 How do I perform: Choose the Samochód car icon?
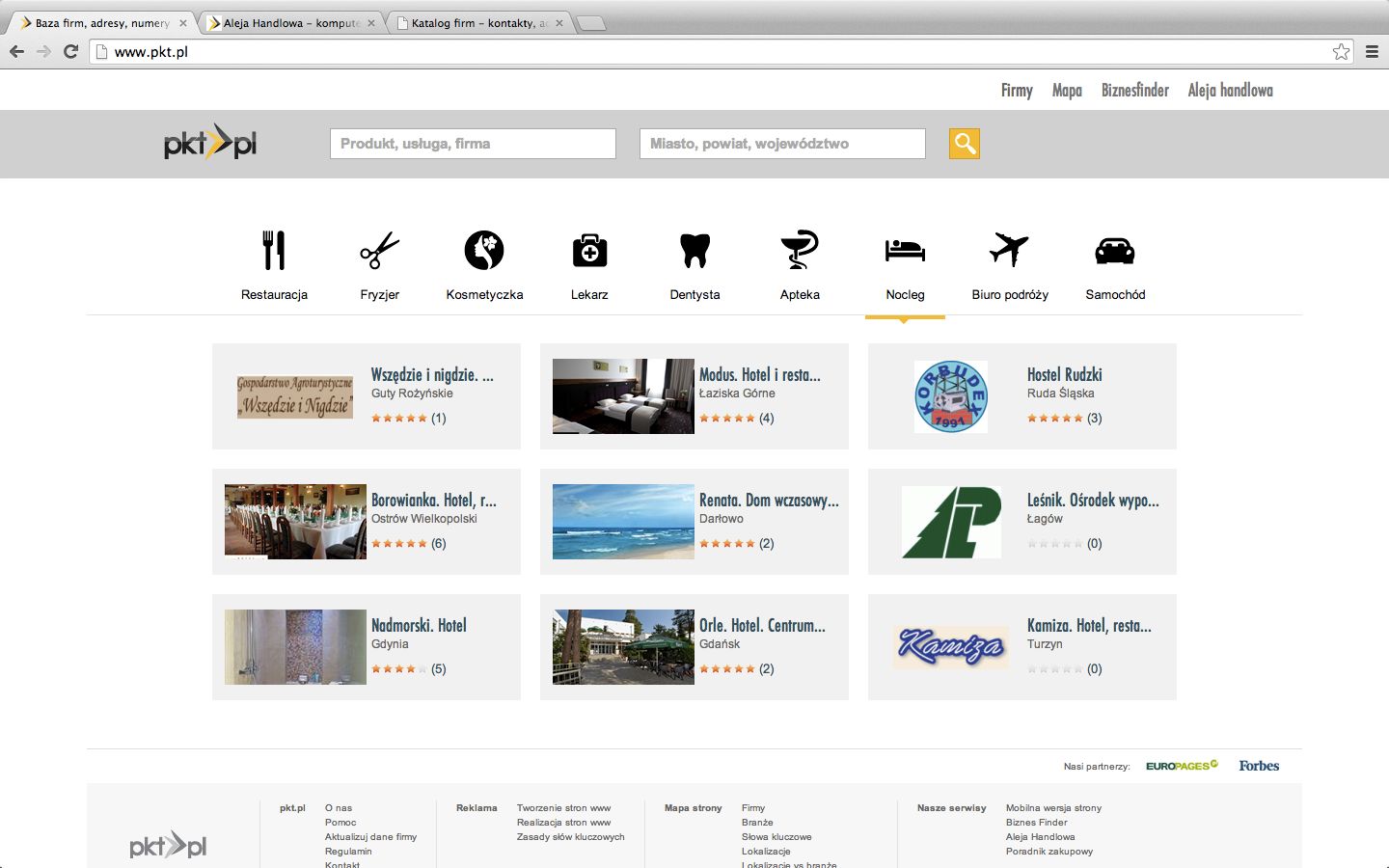(1115, 251)
